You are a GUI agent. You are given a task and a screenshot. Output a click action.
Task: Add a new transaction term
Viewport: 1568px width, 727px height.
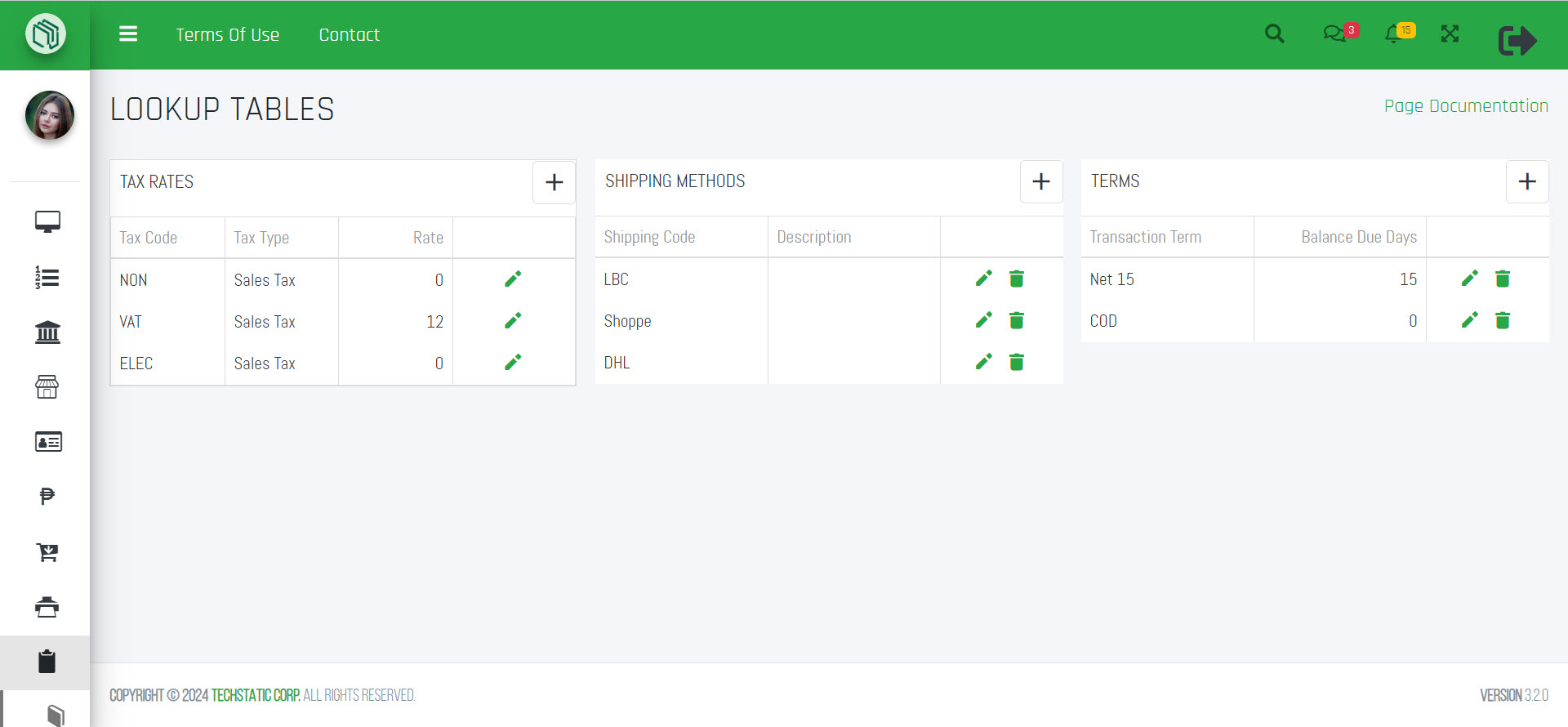point(1526,181)
